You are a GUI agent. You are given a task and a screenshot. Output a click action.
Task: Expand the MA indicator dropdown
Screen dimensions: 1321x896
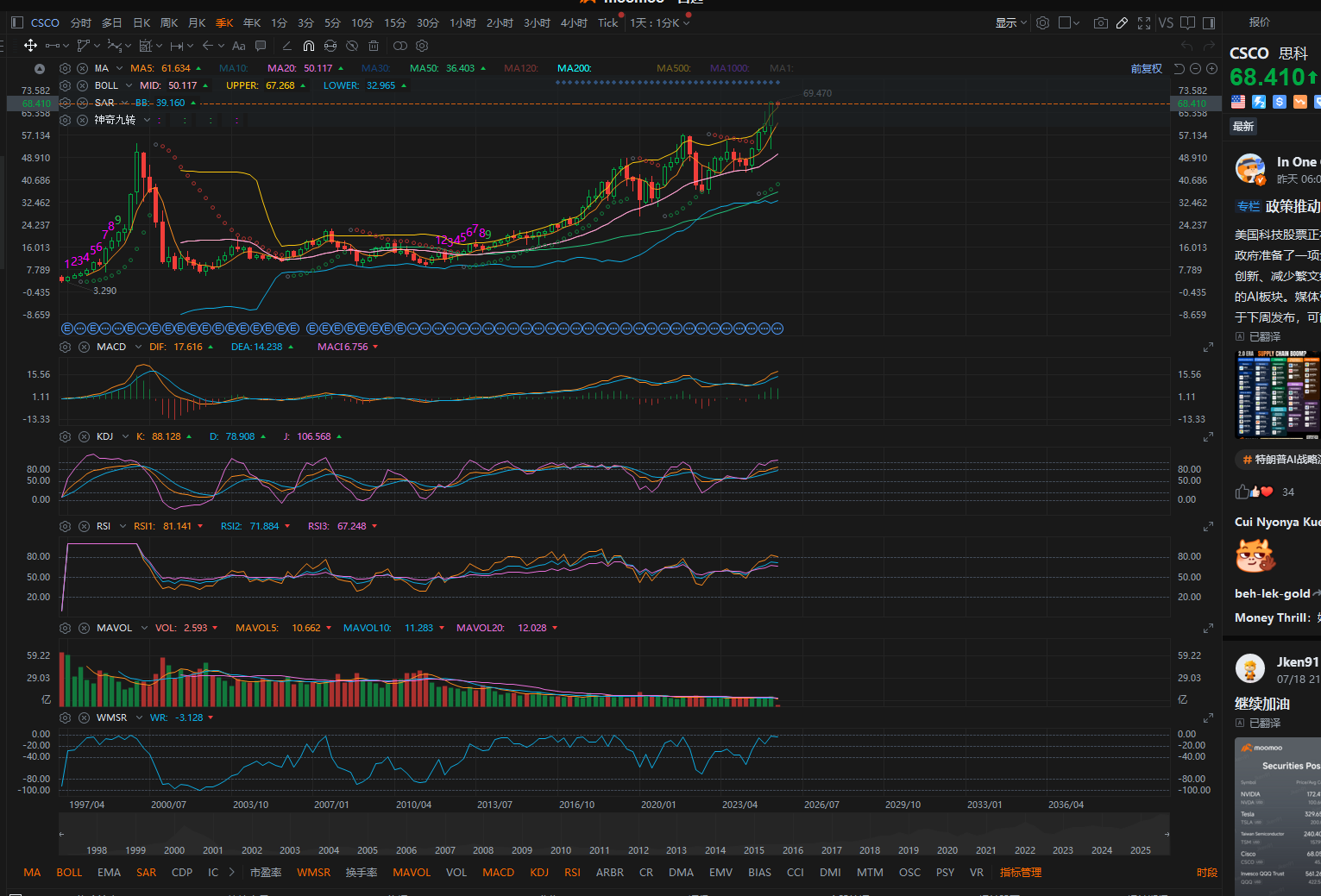click(118, 68)
